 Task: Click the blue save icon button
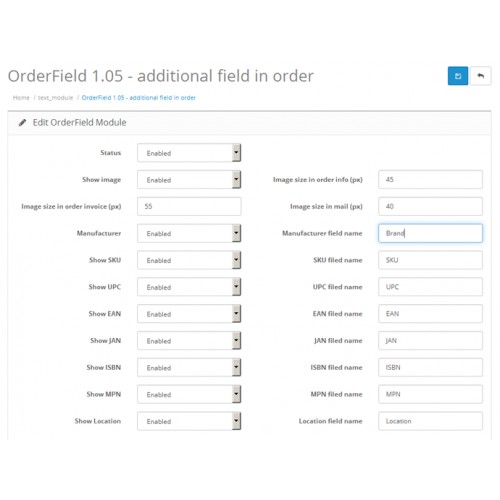coord(458,76)
